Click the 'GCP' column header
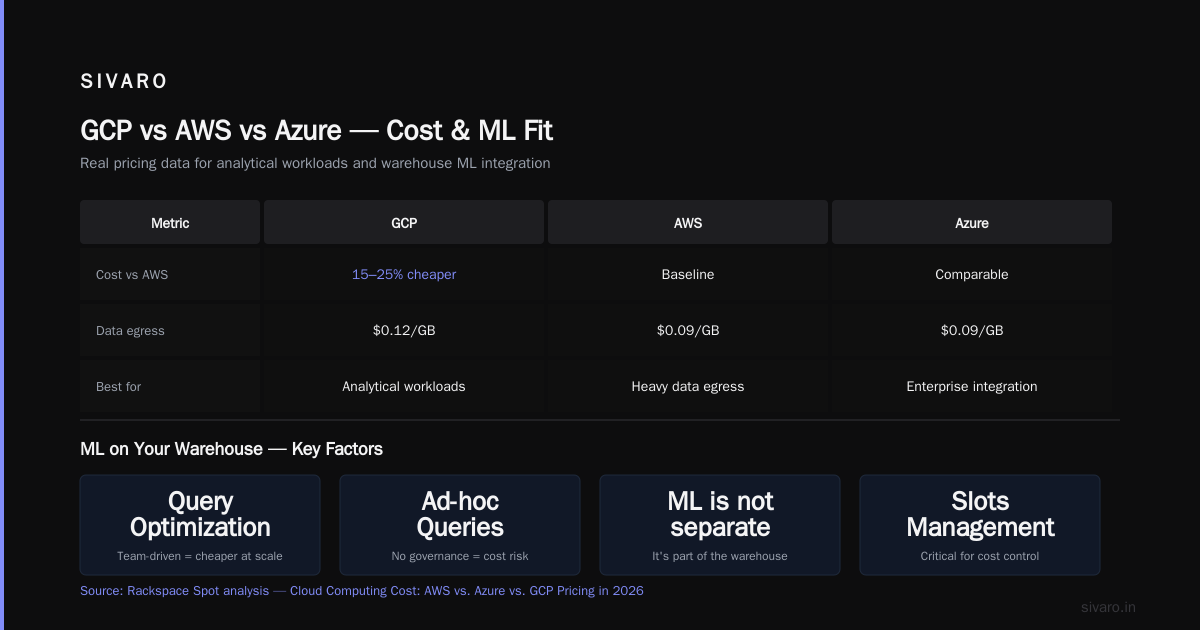Viewport: 1200px width, 630px height. pos(404,223)
